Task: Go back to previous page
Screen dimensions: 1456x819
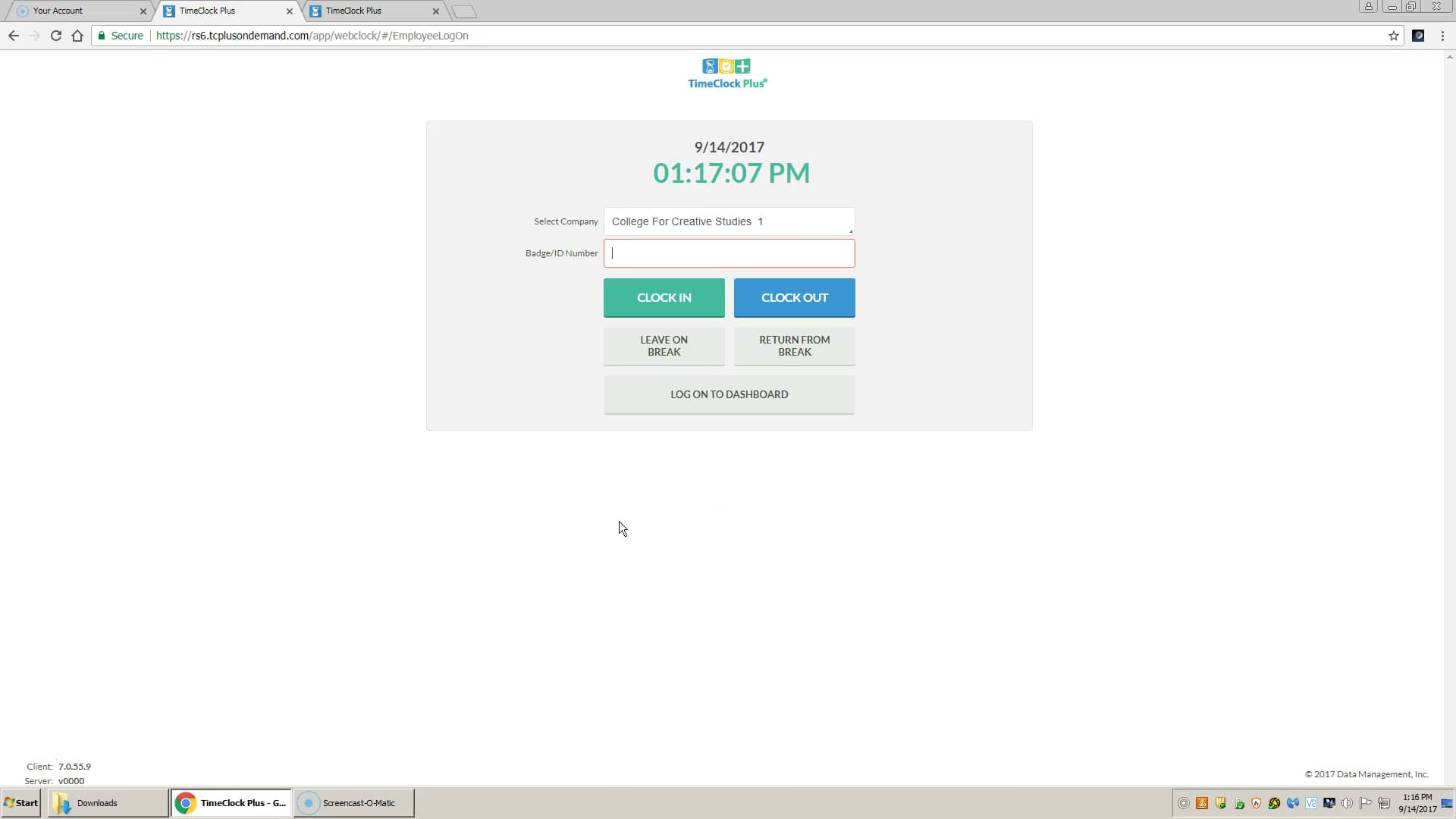Action: (14, 36)
